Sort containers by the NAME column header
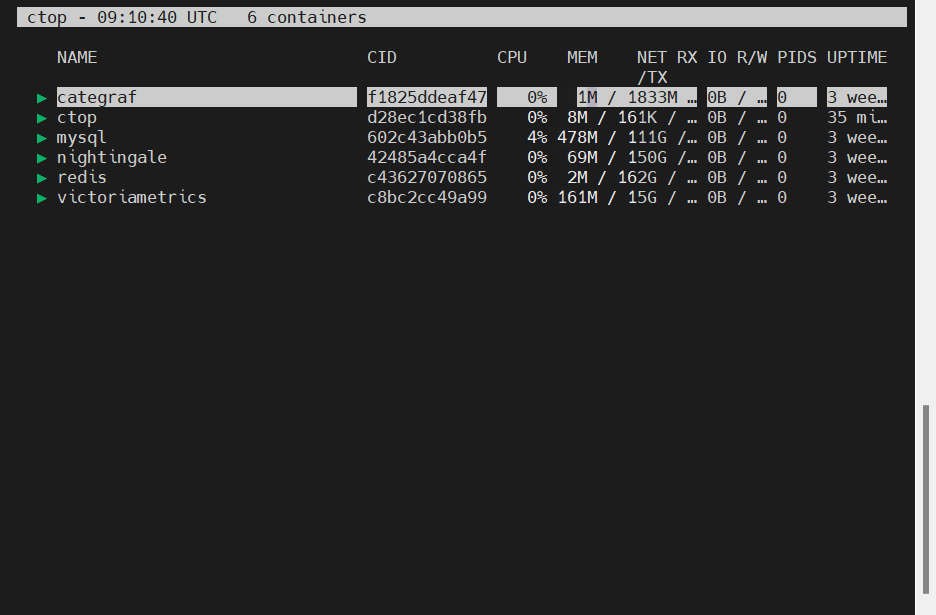The height and width of the screenshot is (615, 936). [77, 57]
